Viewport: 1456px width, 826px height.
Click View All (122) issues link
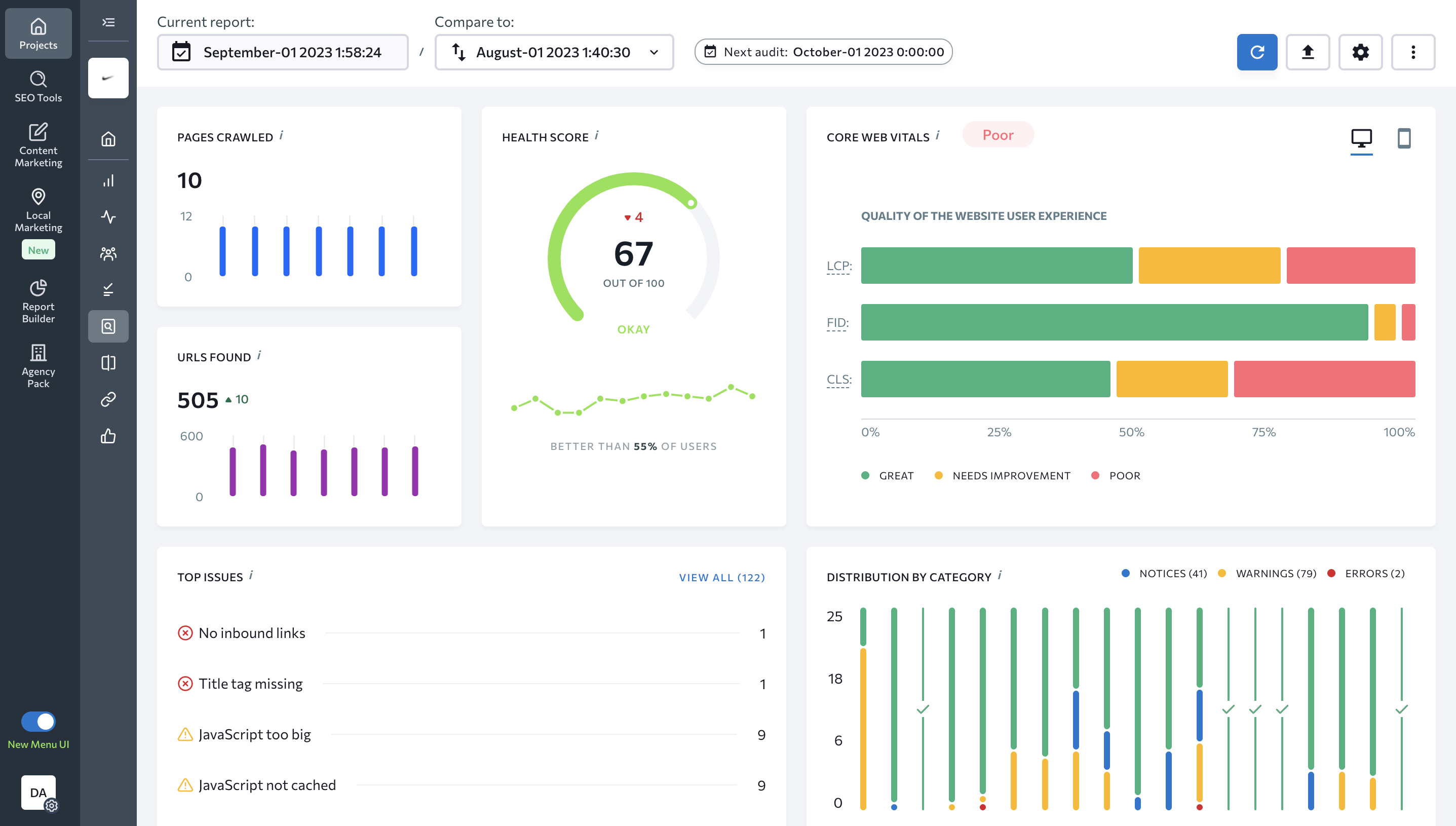pyautogui.click(x=721, y=578)
